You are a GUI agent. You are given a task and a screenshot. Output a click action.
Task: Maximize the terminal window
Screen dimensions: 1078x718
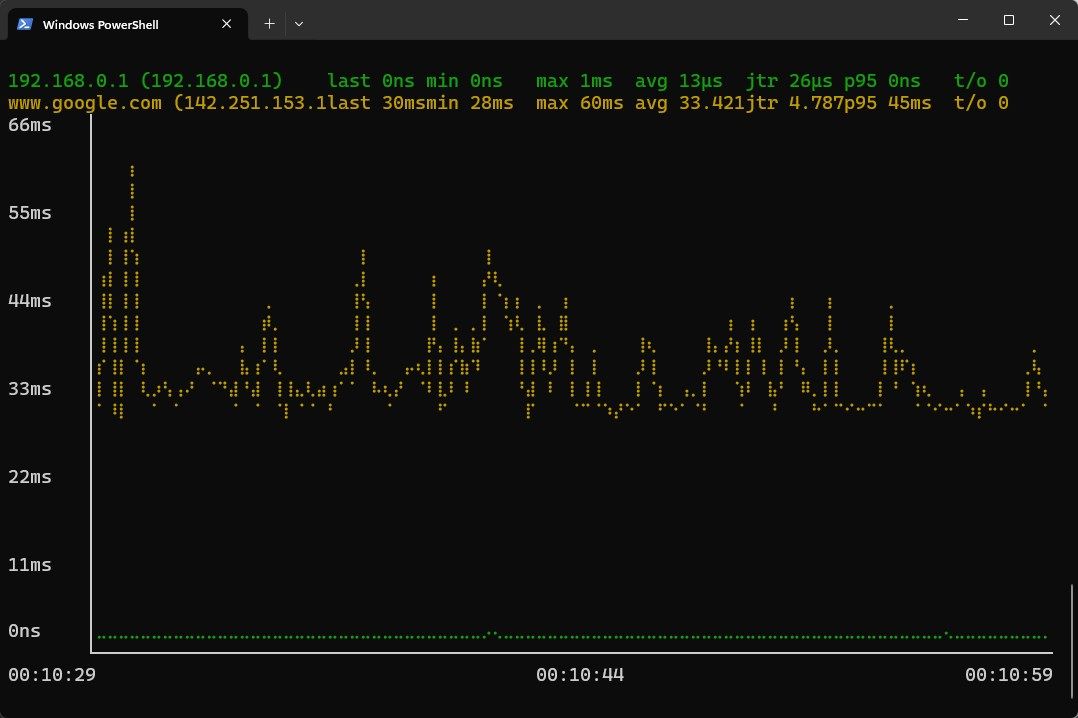(x=1009, y=20)
